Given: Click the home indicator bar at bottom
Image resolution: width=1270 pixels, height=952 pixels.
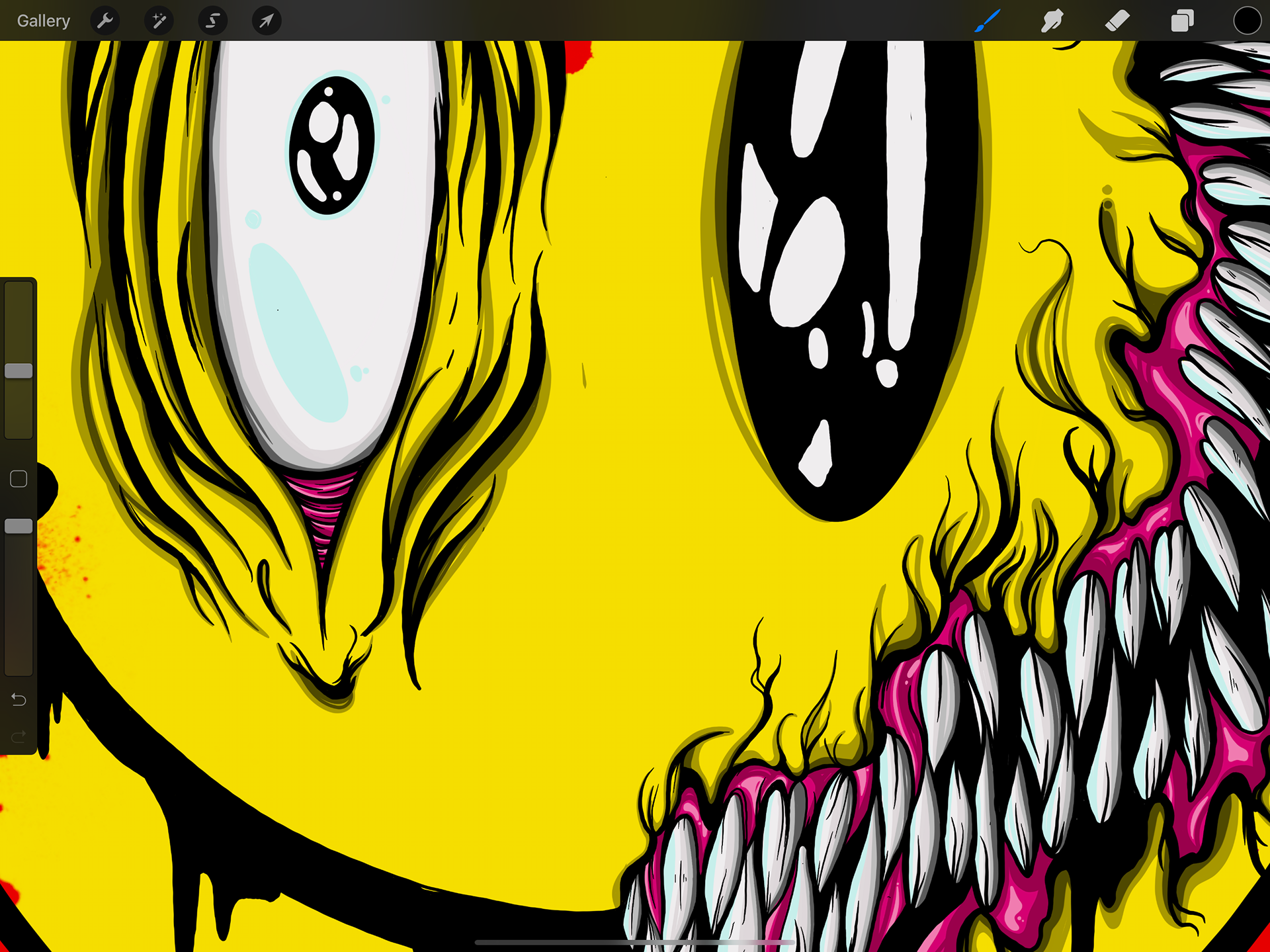Looking at the screenshot, I should click(634, 942).
